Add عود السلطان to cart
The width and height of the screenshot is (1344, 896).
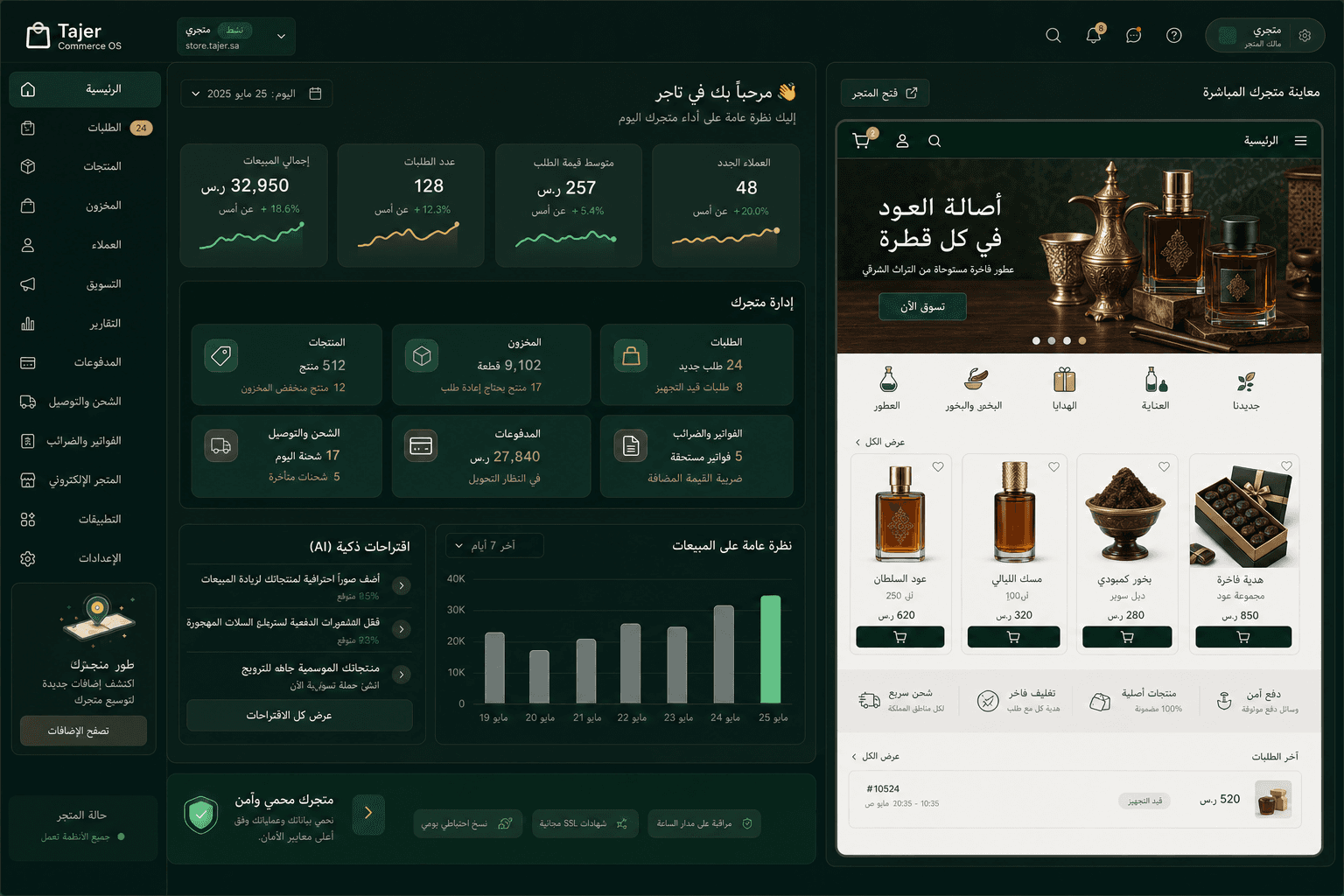(x=899, y=637)
